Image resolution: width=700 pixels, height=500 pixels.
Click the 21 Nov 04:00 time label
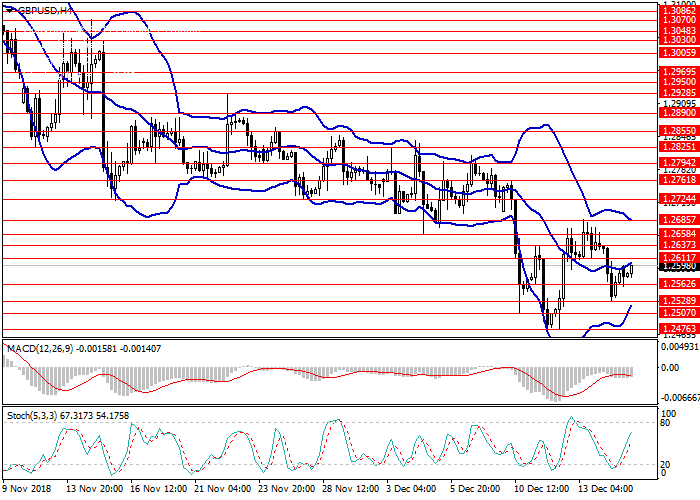(223, 491)
